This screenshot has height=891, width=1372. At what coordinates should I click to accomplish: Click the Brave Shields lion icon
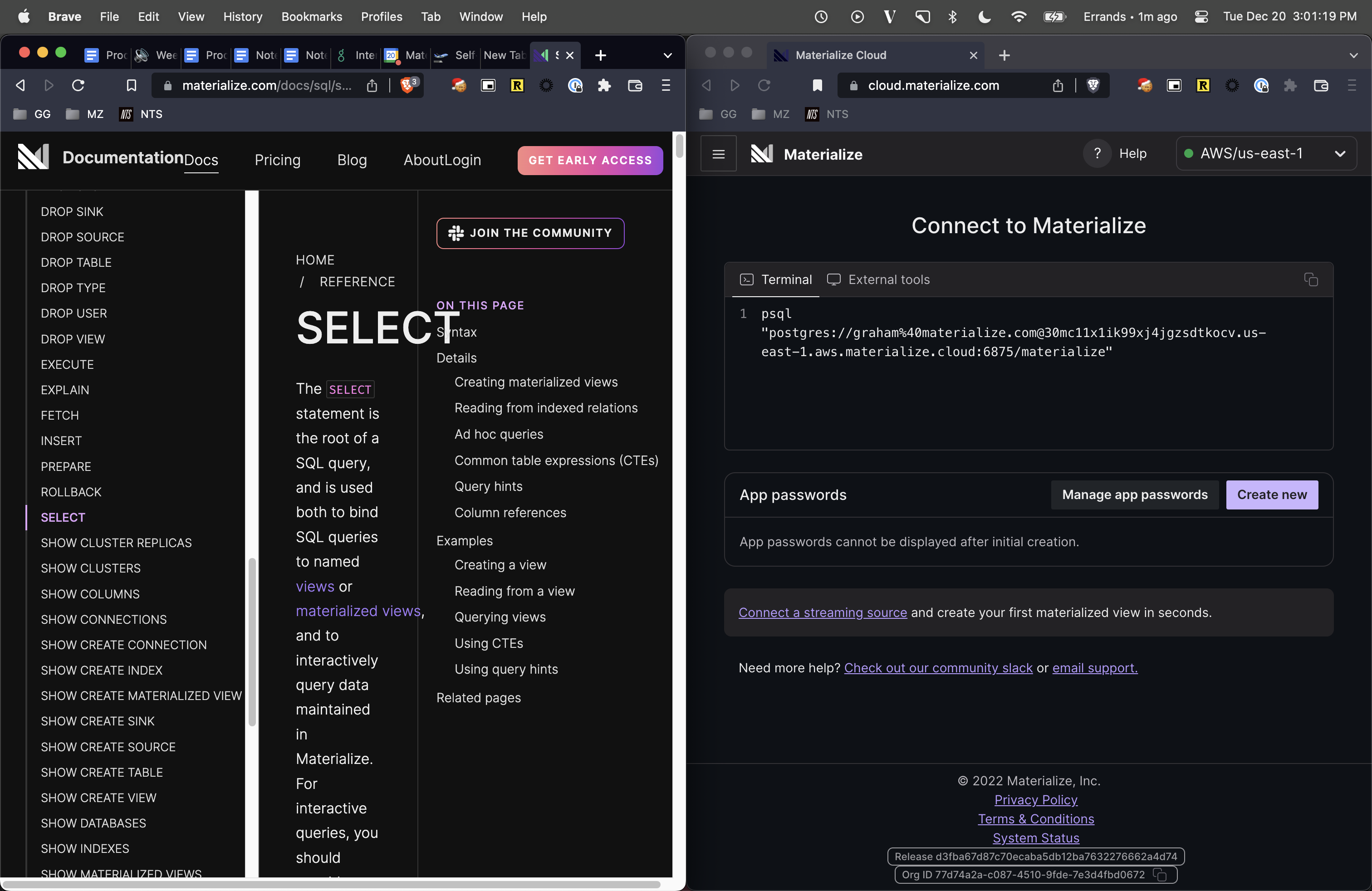click(x=408, y=85)
